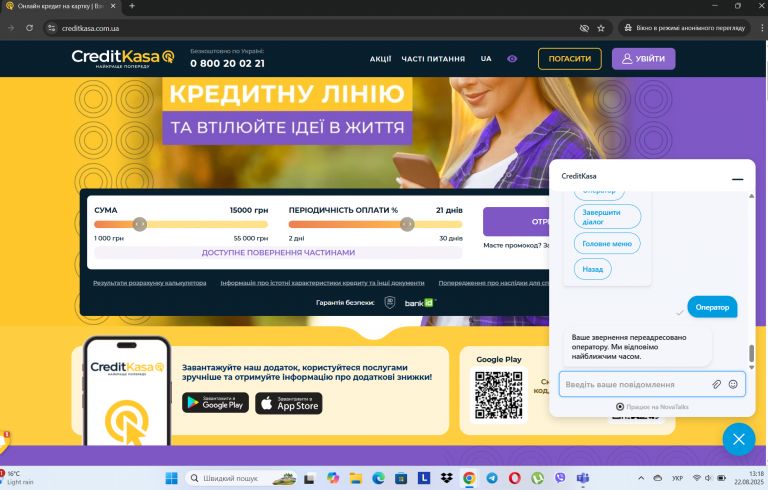Open the АКЦІЇ menu item
Viewport: 768px width, 490px height.
pos(380,59)
